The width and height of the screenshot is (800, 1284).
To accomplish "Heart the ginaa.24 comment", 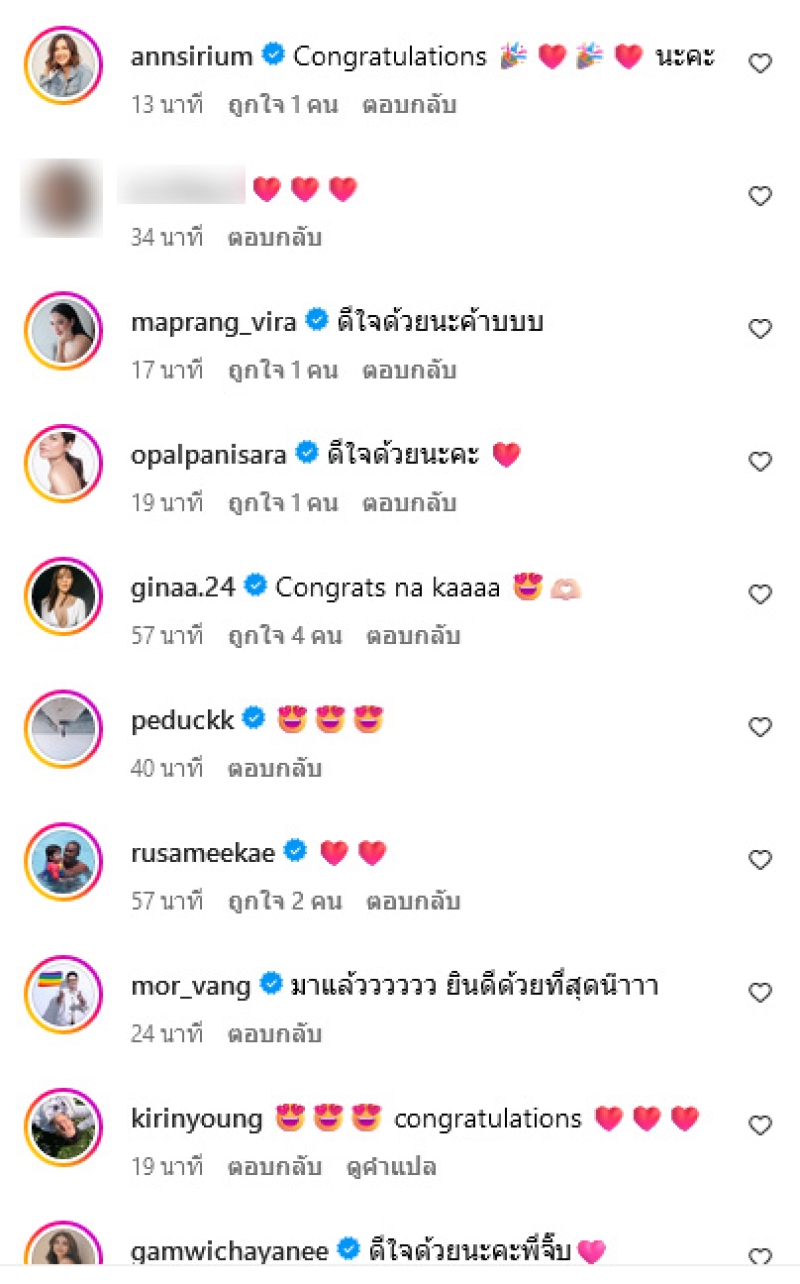I will 760,595.
